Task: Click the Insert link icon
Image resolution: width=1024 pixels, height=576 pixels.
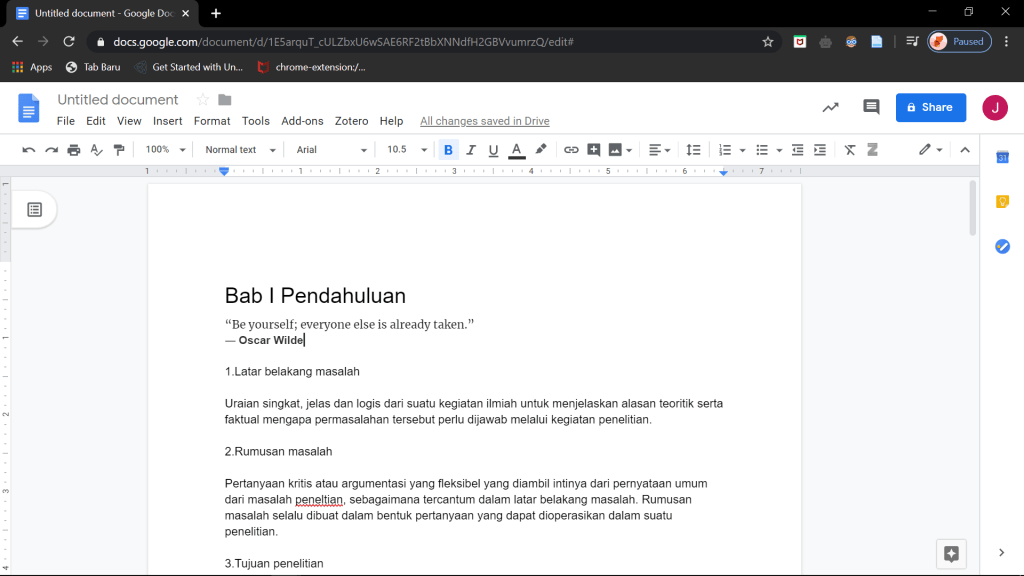Action: coord(571,150)
